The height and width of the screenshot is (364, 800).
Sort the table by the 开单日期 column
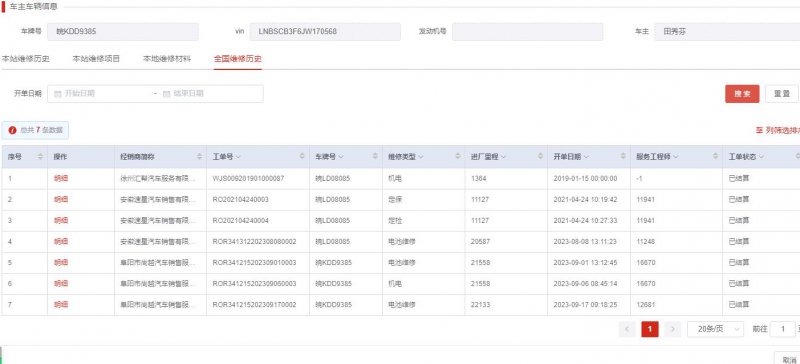623,157
